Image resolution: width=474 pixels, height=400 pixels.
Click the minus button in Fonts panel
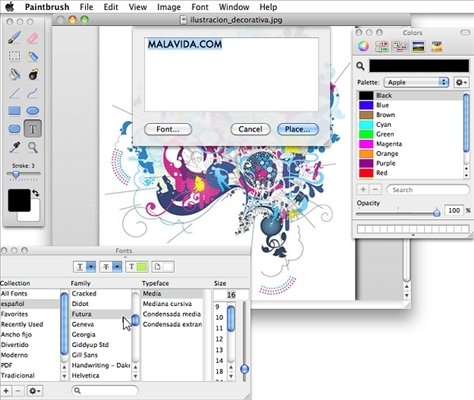click(18, 391)
